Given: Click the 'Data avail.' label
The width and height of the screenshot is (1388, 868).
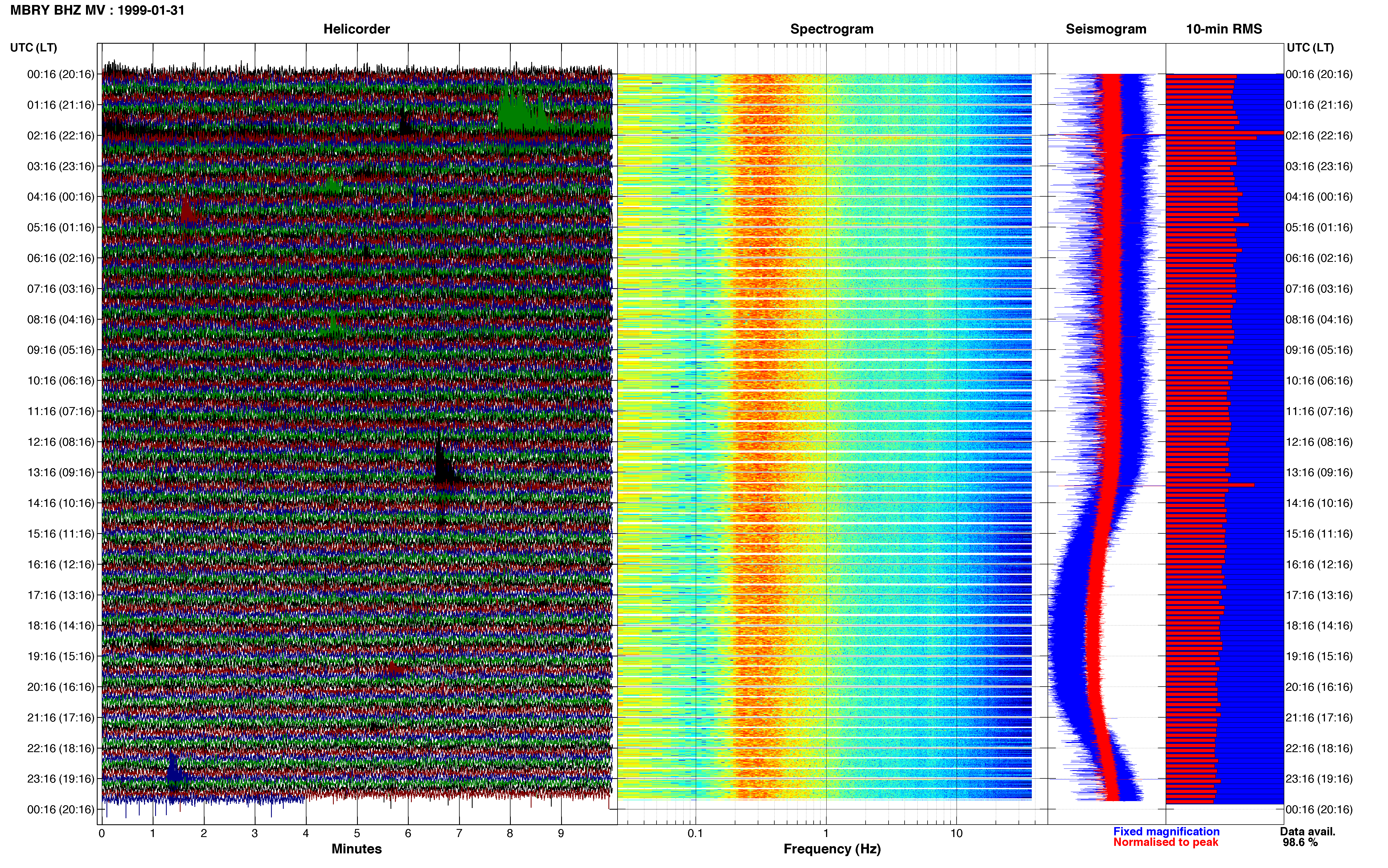Looking at the screenshot, I should [1308, 831].
